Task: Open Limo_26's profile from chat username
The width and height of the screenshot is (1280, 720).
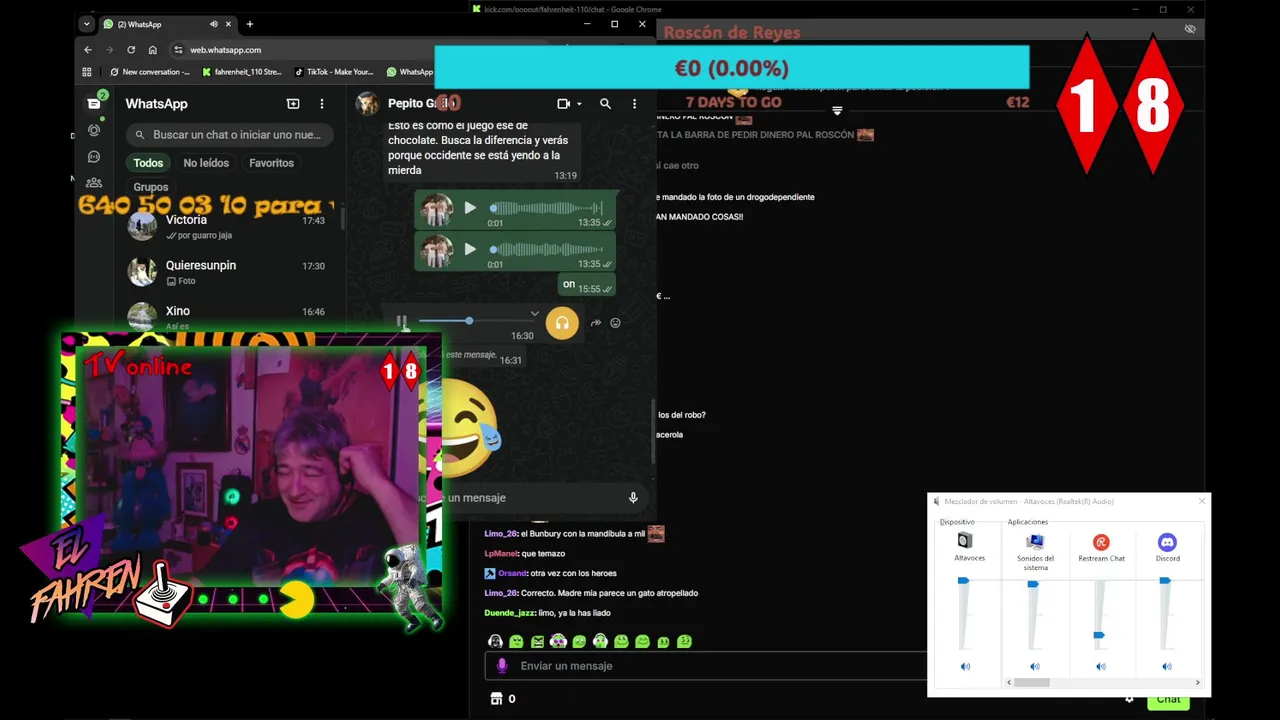Action: (501, 534)
